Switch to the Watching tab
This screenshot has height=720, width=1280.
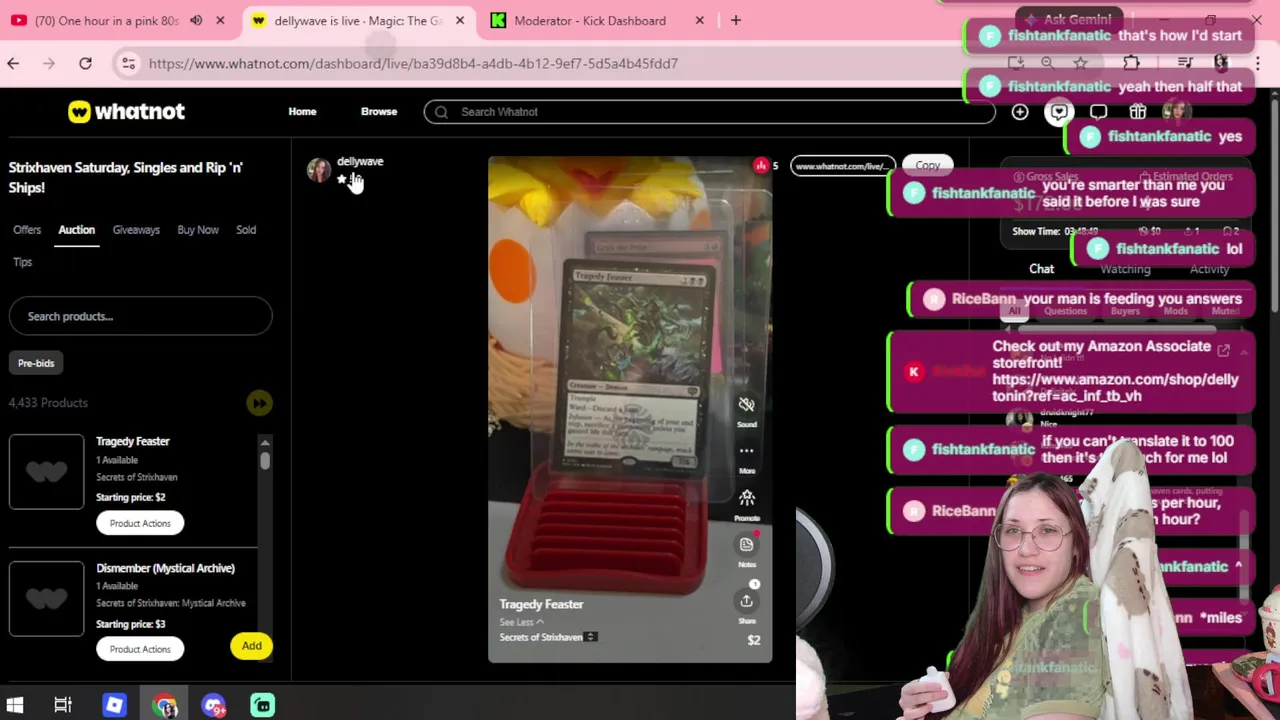1125,269
